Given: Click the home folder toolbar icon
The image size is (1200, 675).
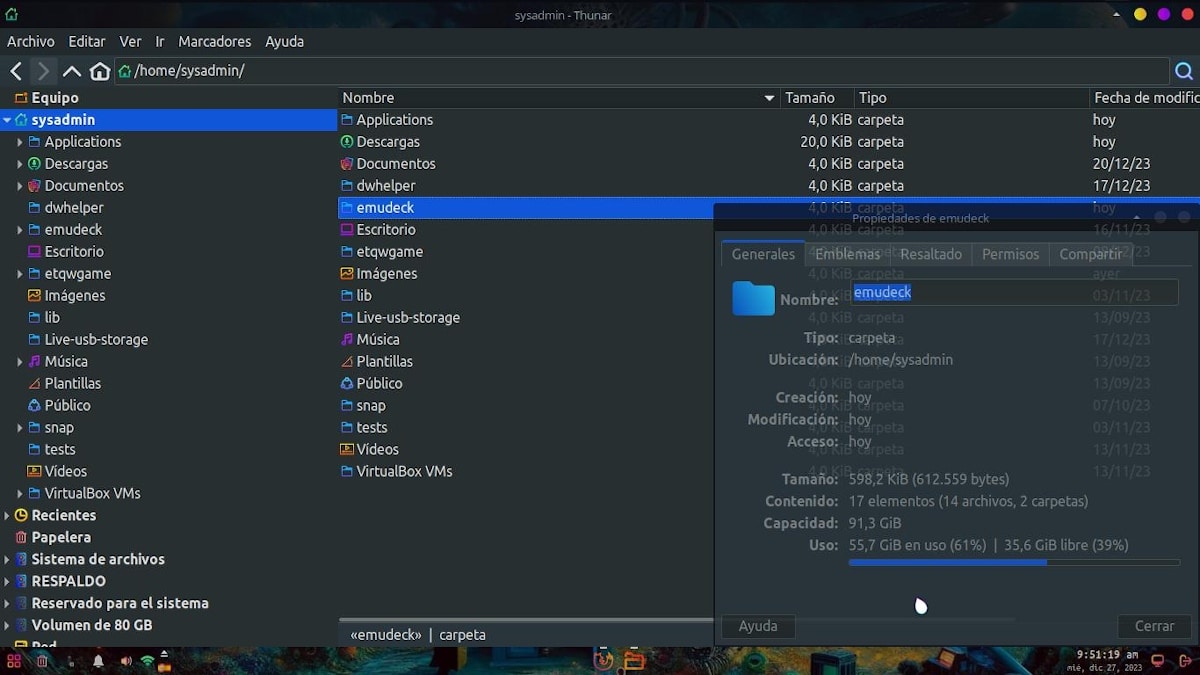Looking at the screenshot, I should (x=100, y=71).
